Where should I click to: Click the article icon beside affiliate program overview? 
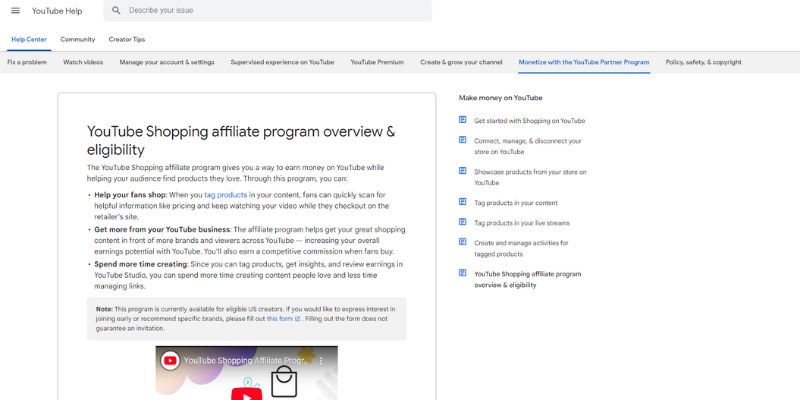(x=462, y=273)
